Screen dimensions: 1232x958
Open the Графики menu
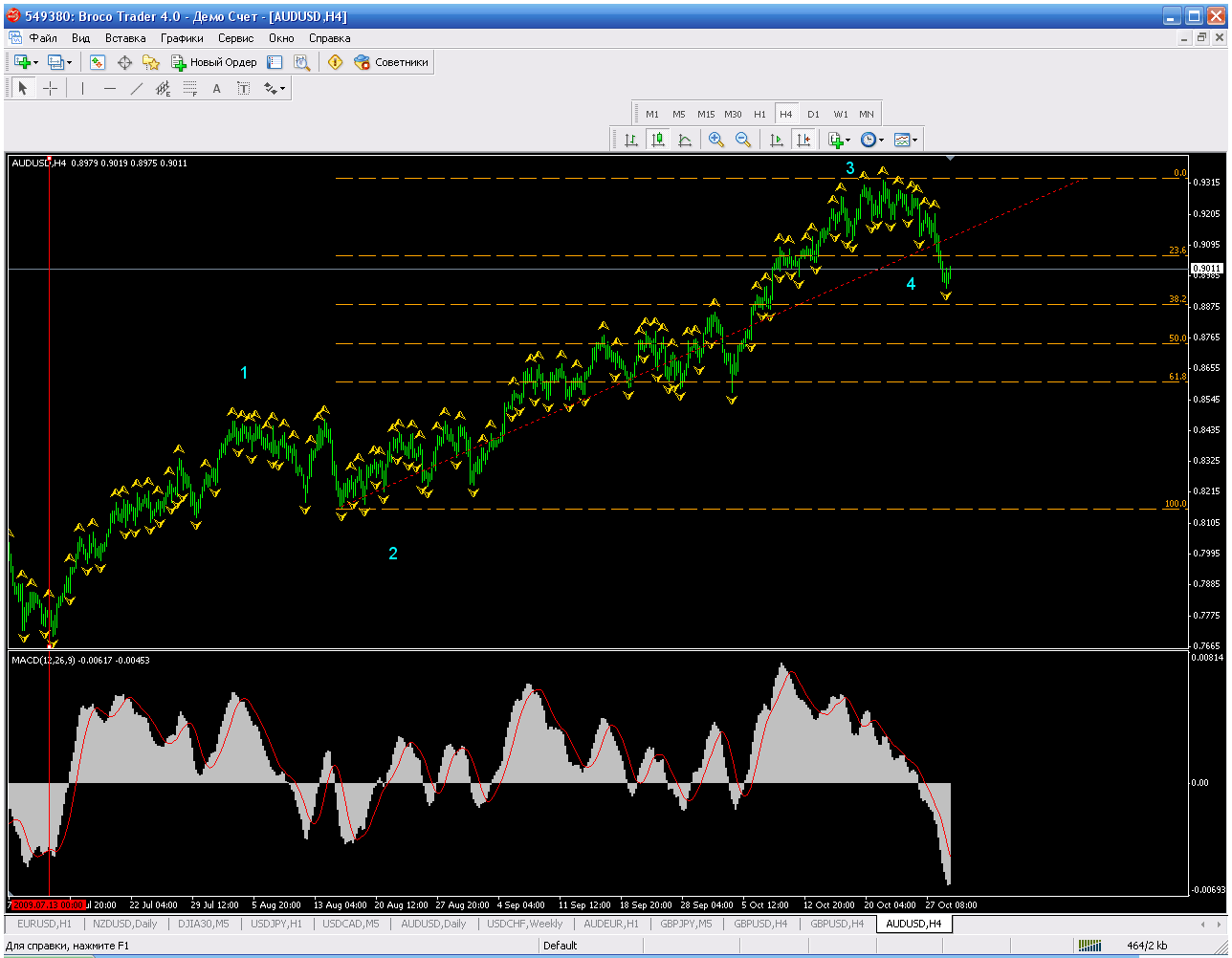tap(182, 38)
